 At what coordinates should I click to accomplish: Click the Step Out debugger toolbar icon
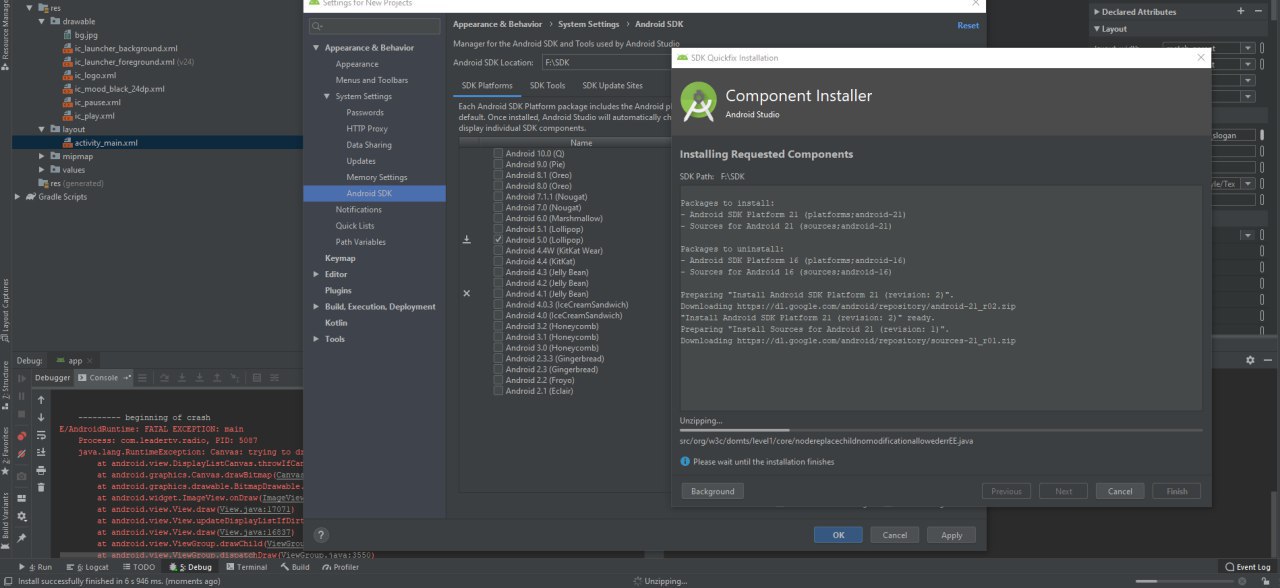(x=217, y=378)
